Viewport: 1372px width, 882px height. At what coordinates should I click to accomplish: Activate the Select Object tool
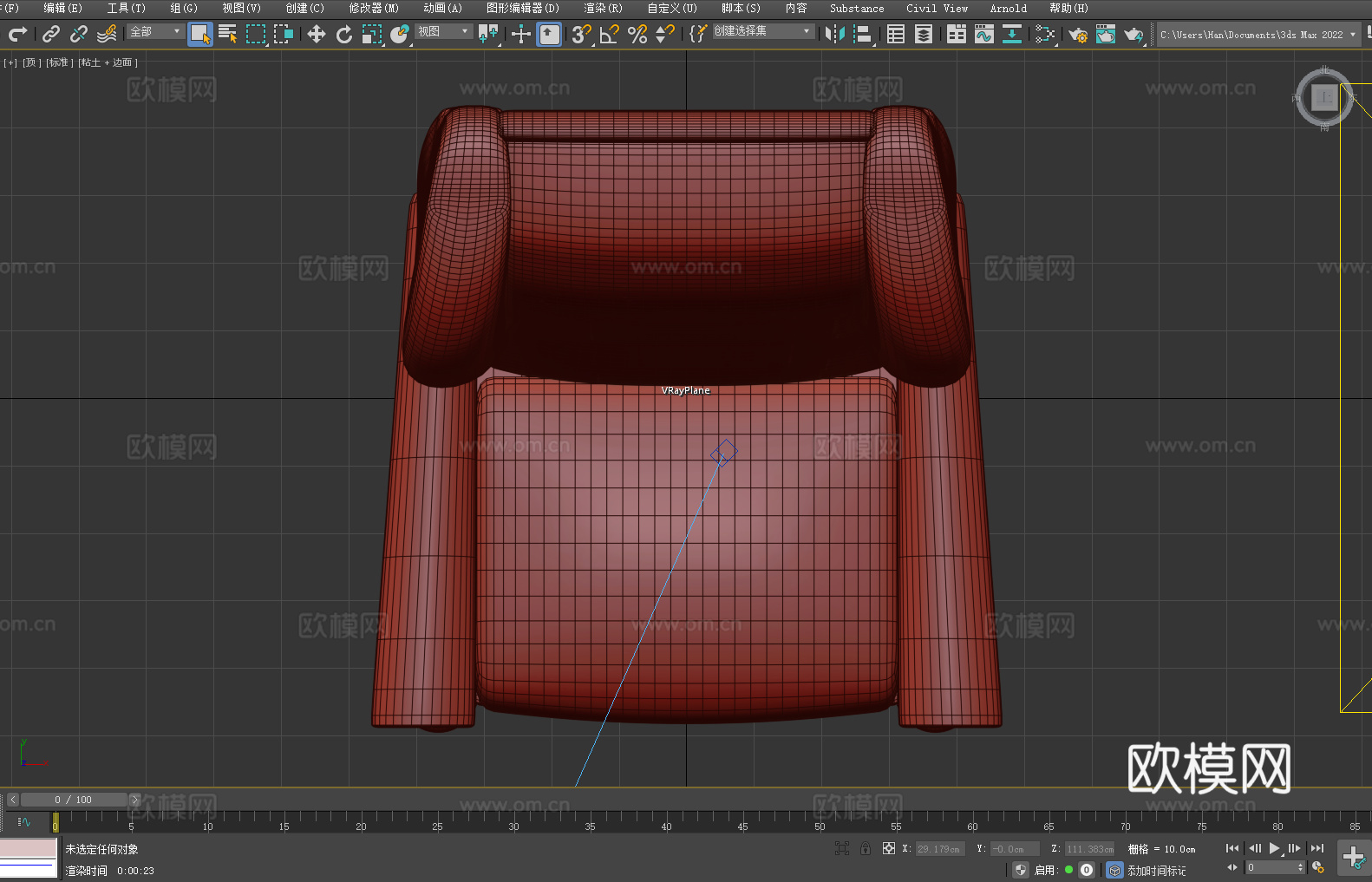[200, 34]
